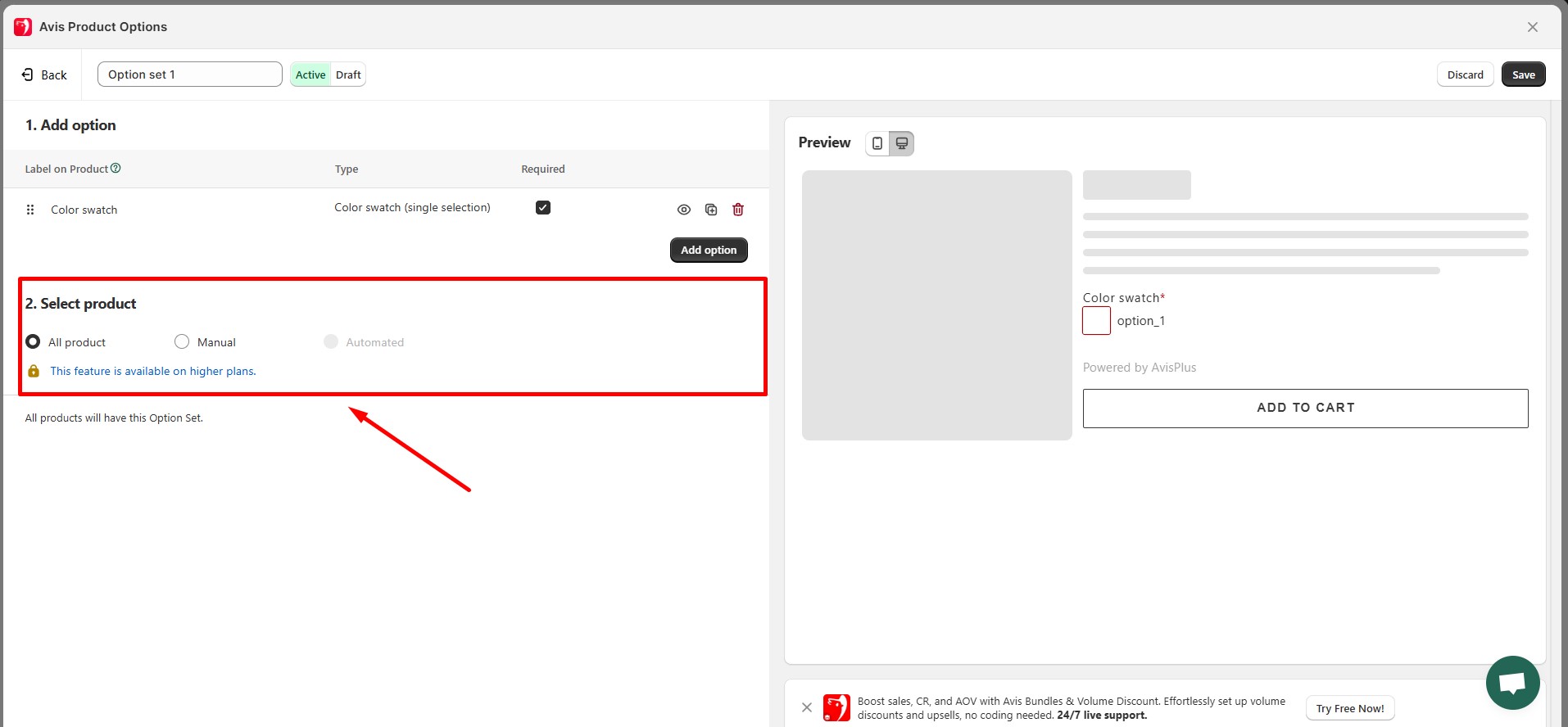
Task: Click Add to Cart in the preview
Action: coord(1305,408)
